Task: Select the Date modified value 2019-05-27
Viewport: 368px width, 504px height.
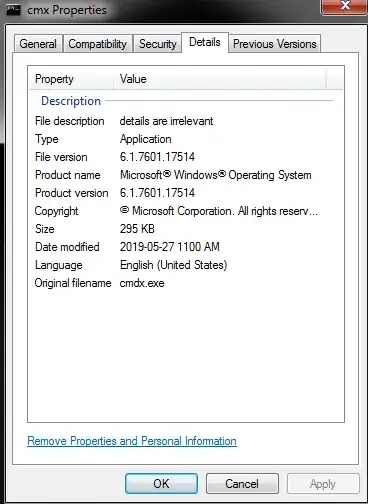Action: coord(170,247)
